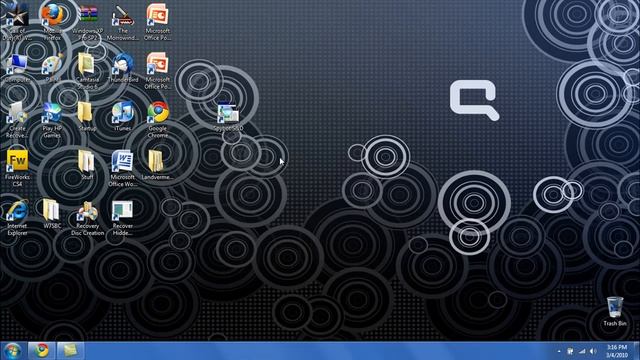Image resolution: width=640 pixels, height=360 pixels.
Task: Click the taskbar clock showing 3:16 PM
Action: [x=616, y=351]
